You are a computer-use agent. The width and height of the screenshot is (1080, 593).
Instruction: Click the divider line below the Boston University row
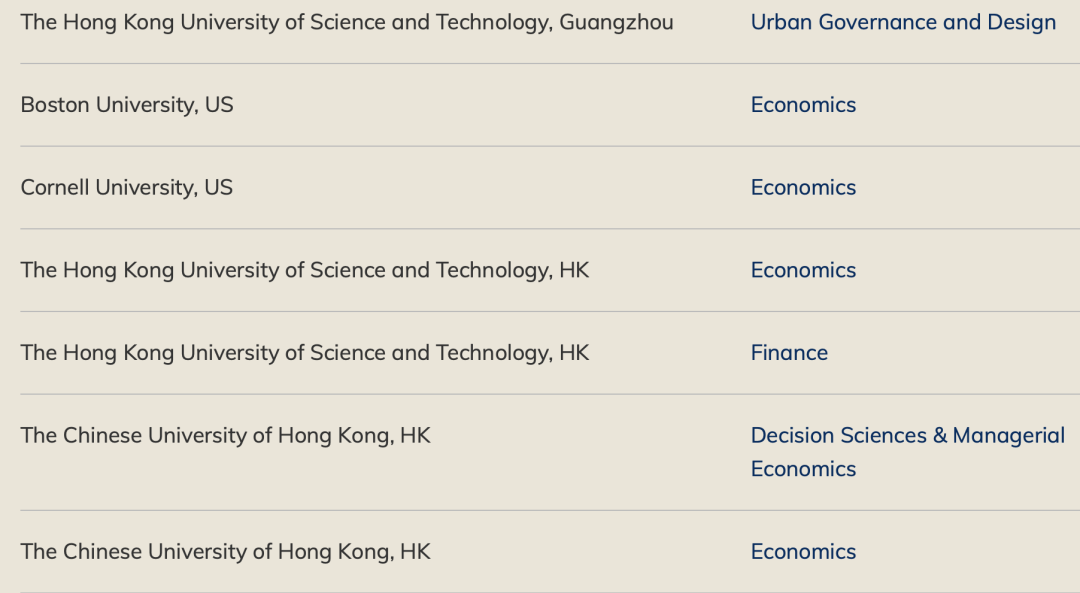[x=550, y=146]
